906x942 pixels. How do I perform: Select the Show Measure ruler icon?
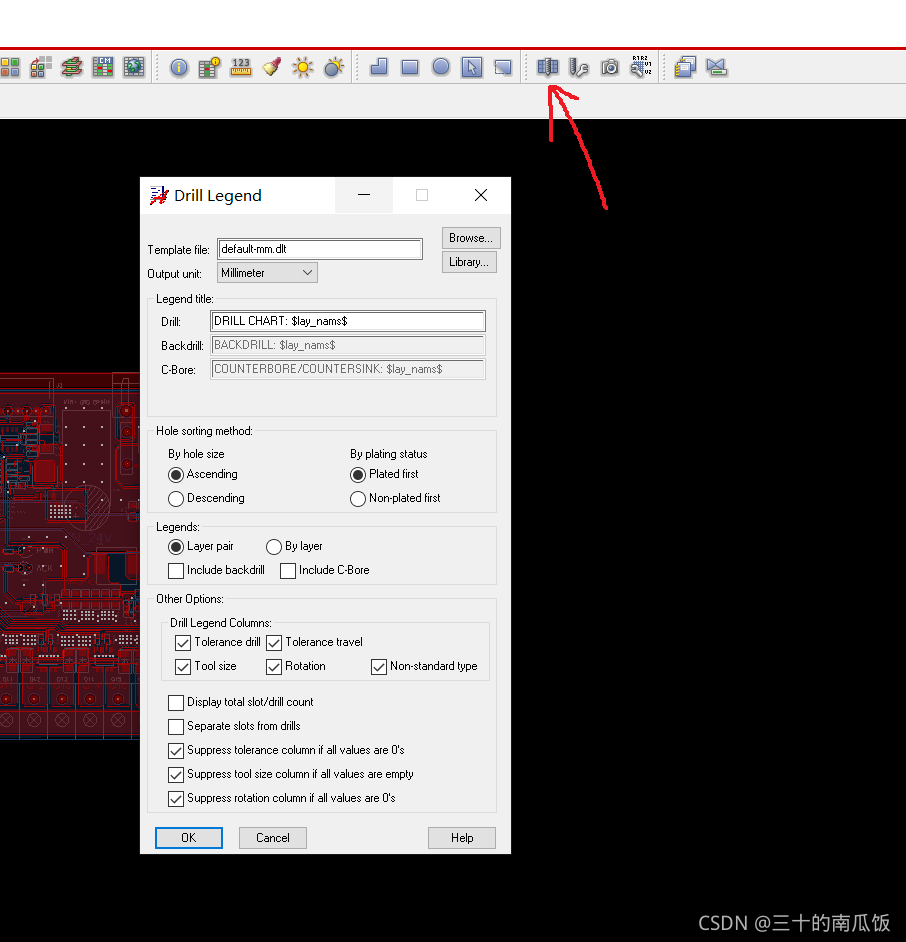[x=240, y=67]
